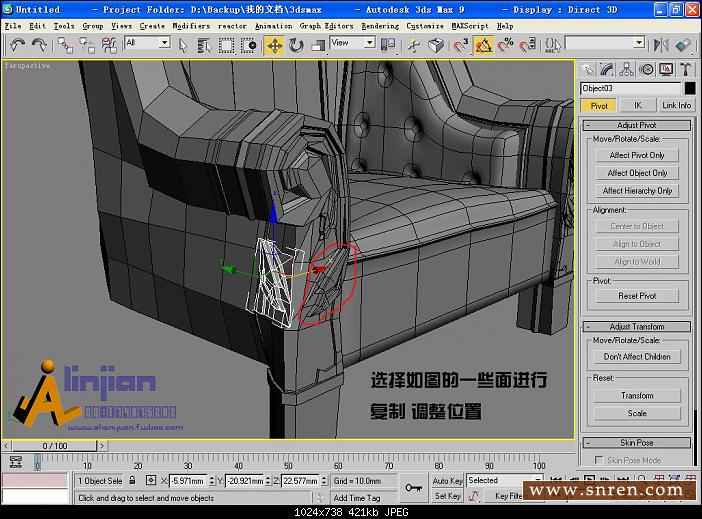Click Affect Hierarchy Only button
The width and height of the screenshot is (702, 519).
(x=637, y=191)
